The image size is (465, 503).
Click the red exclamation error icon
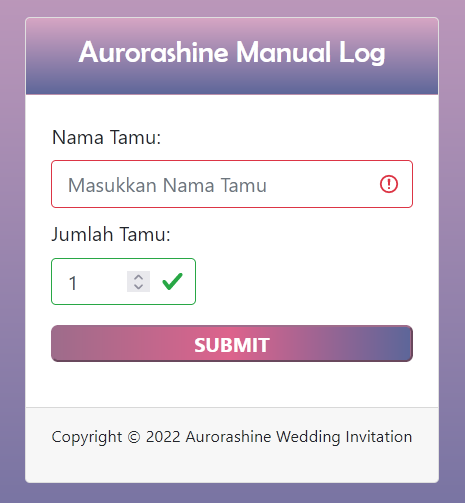point(389,184)
